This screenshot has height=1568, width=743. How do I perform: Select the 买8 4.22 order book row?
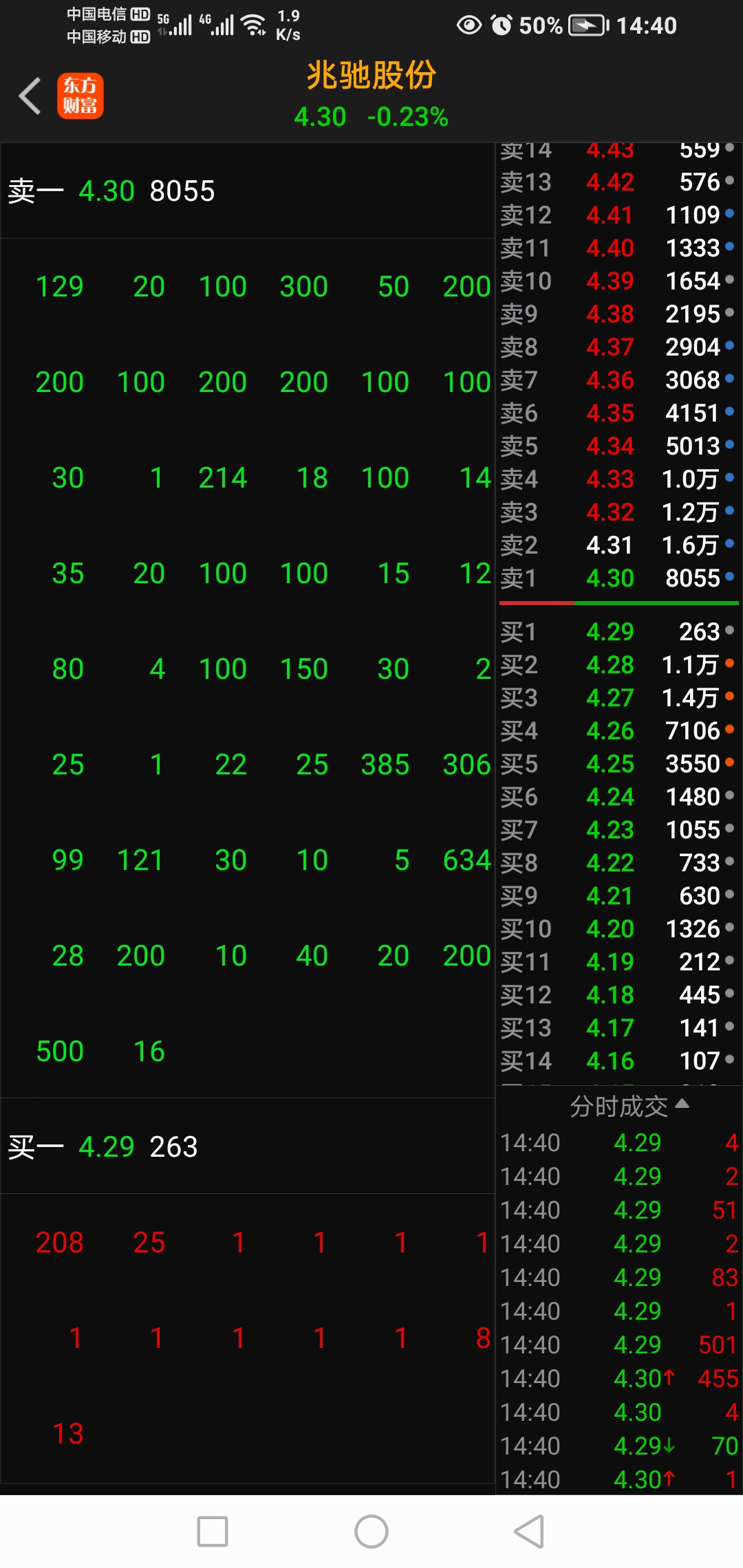click(618, 862)
